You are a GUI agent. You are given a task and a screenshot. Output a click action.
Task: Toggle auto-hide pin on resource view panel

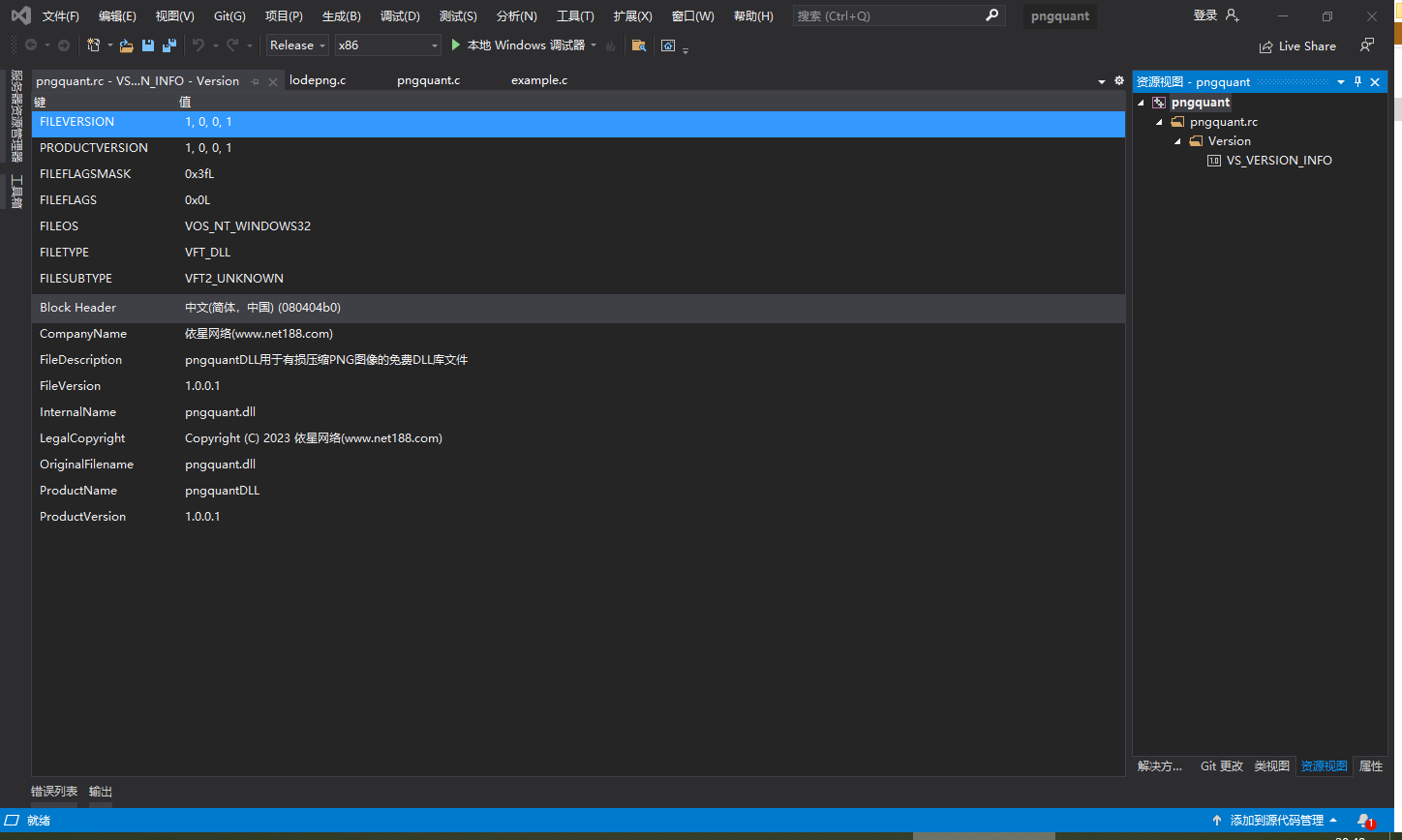tap(1357, 82)
